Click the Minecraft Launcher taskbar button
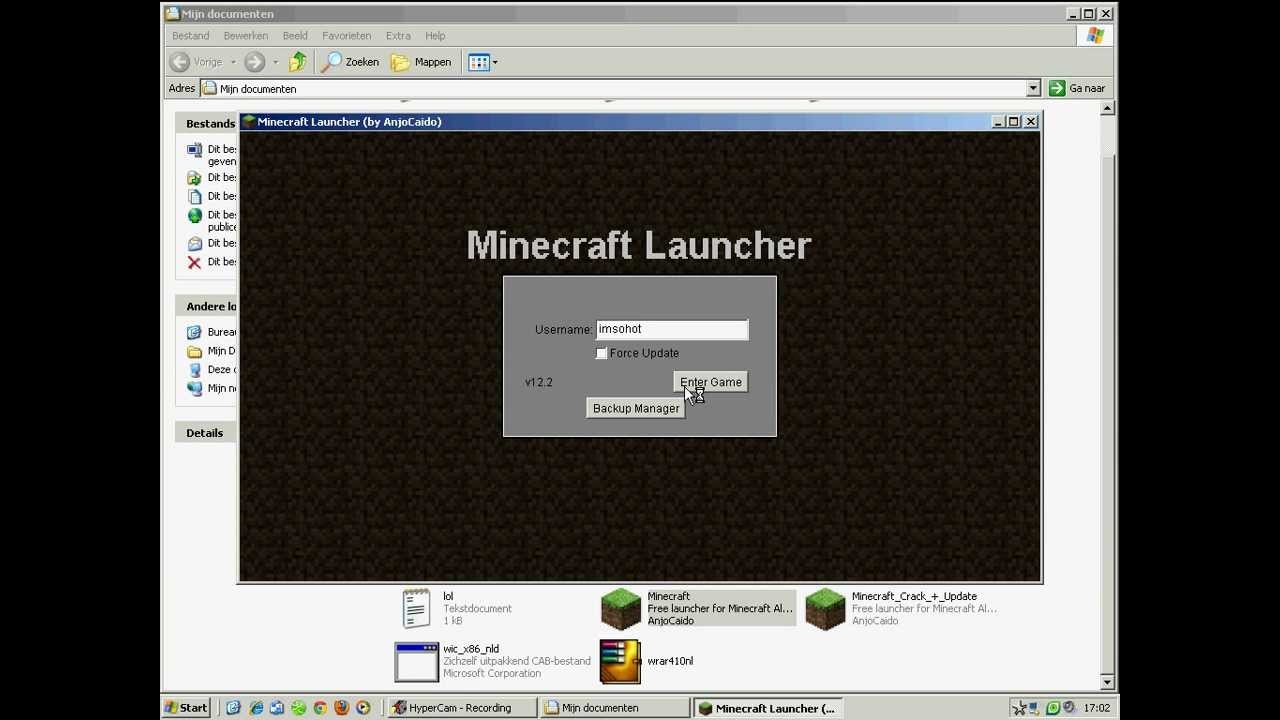The height and width of the screenshot is (720, 1280). pyautogui.click(x=767, y=708)
